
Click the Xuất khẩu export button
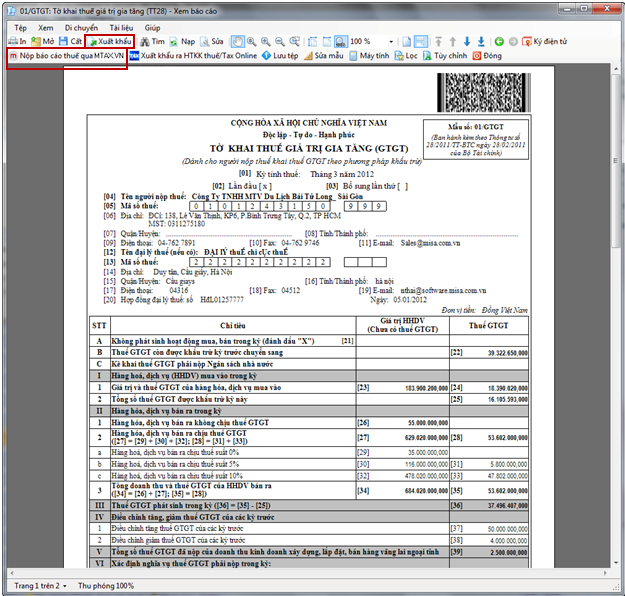[110, 41]
